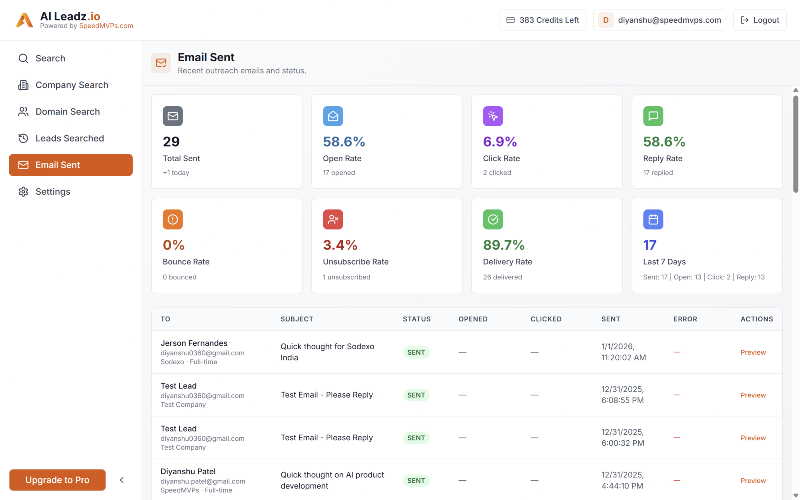Click the Open Rate opened-mail icon
The image size is (800, 500).
[333, 116]
